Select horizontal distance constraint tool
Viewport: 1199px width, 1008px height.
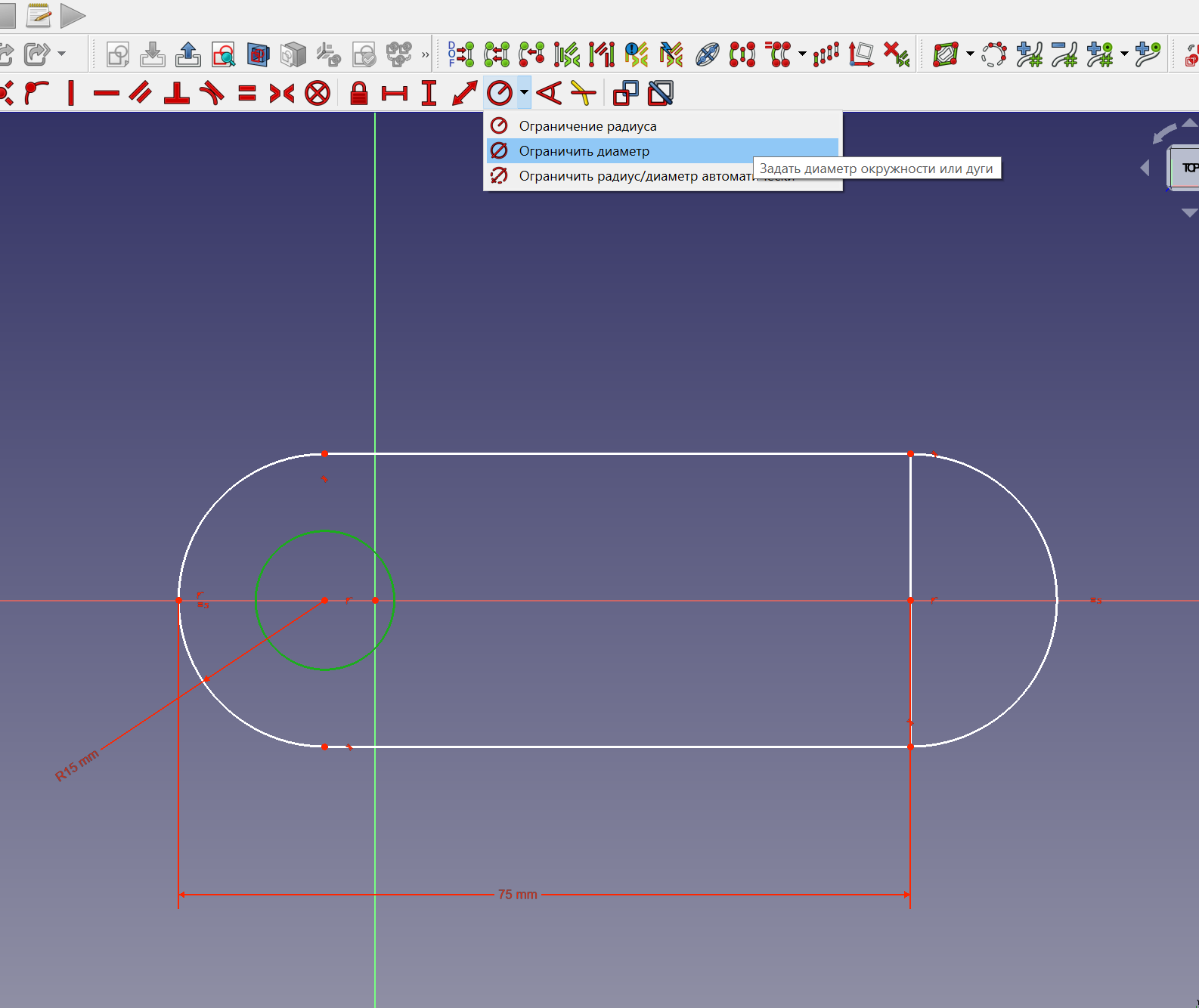[x=394, y=93]
